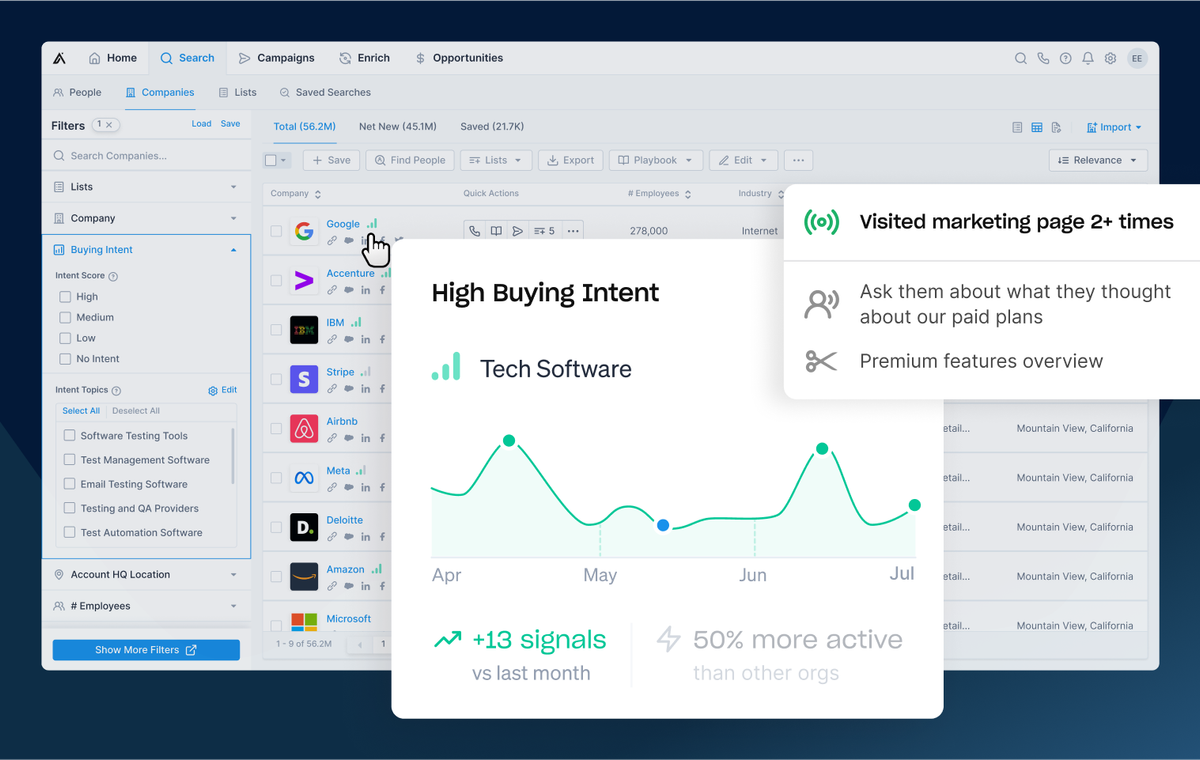Open the Enrich nav item
This screenshot has width=1200, height=760.
pyautogui.click(x=365, y=58)
